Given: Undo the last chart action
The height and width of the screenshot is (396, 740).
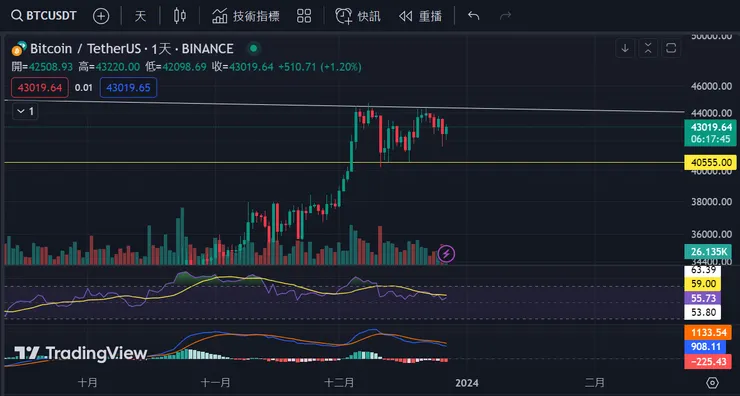Looking at the screenshot, I should tap(473, 17).
